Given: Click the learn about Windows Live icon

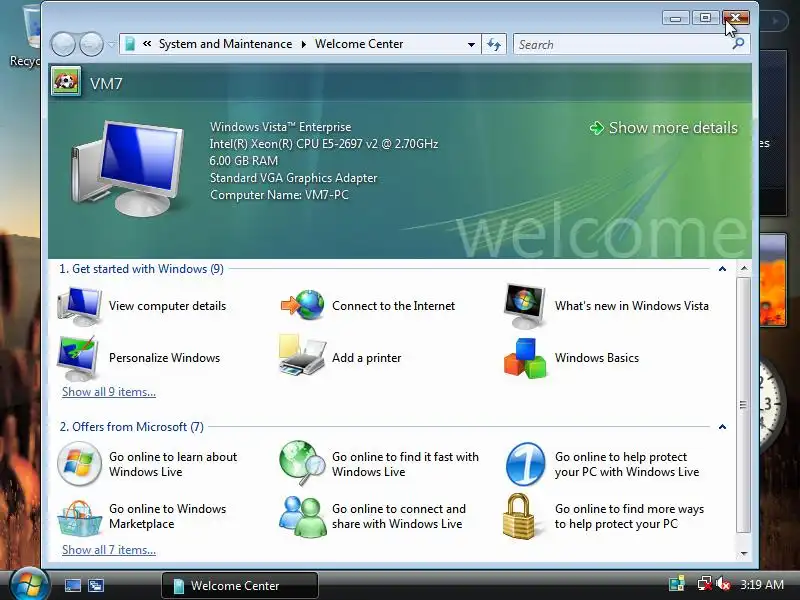Looking at the screenshot, I should [x=79, y=464].
